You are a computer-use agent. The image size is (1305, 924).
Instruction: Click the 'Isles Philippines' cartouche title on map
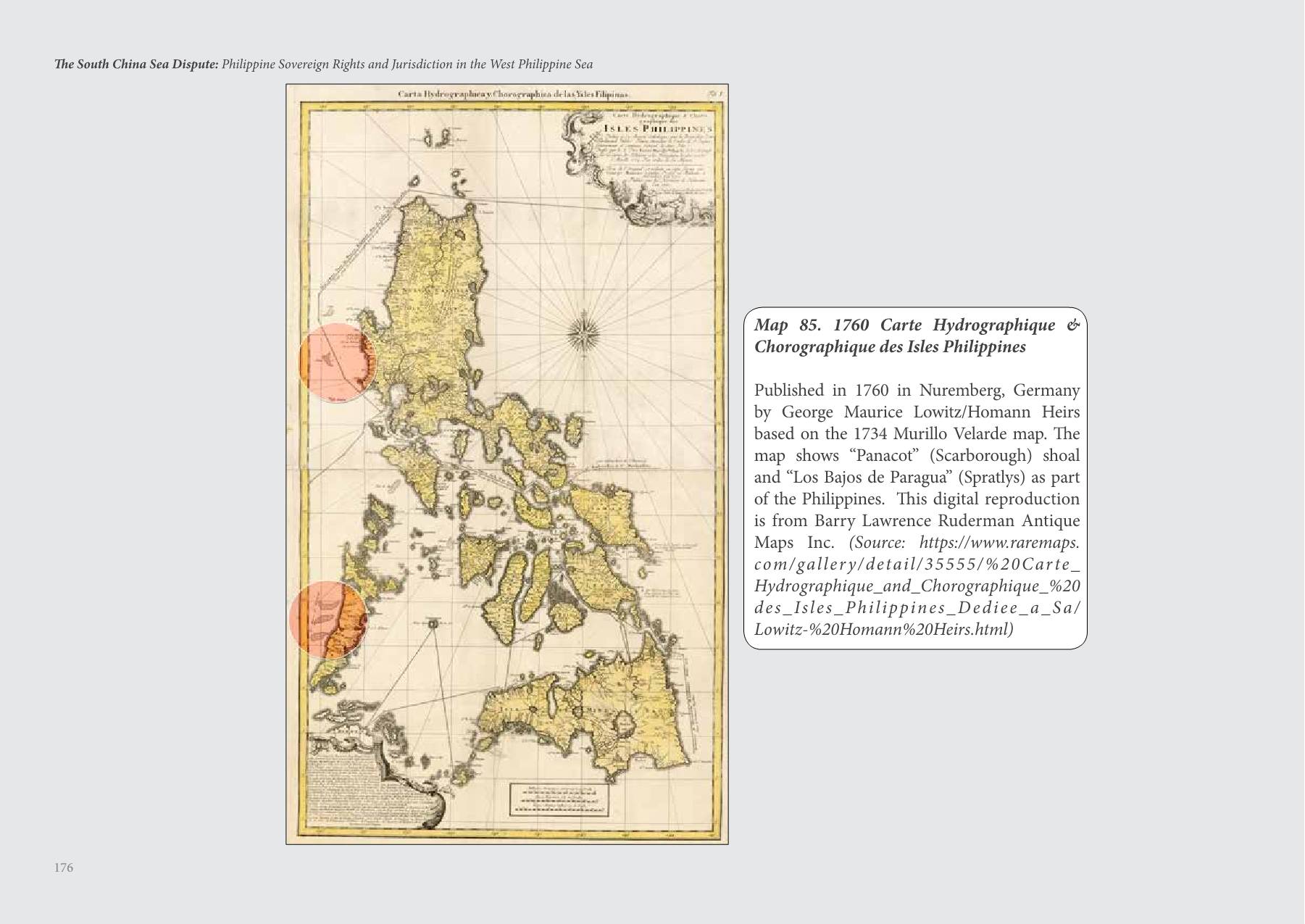658,129
